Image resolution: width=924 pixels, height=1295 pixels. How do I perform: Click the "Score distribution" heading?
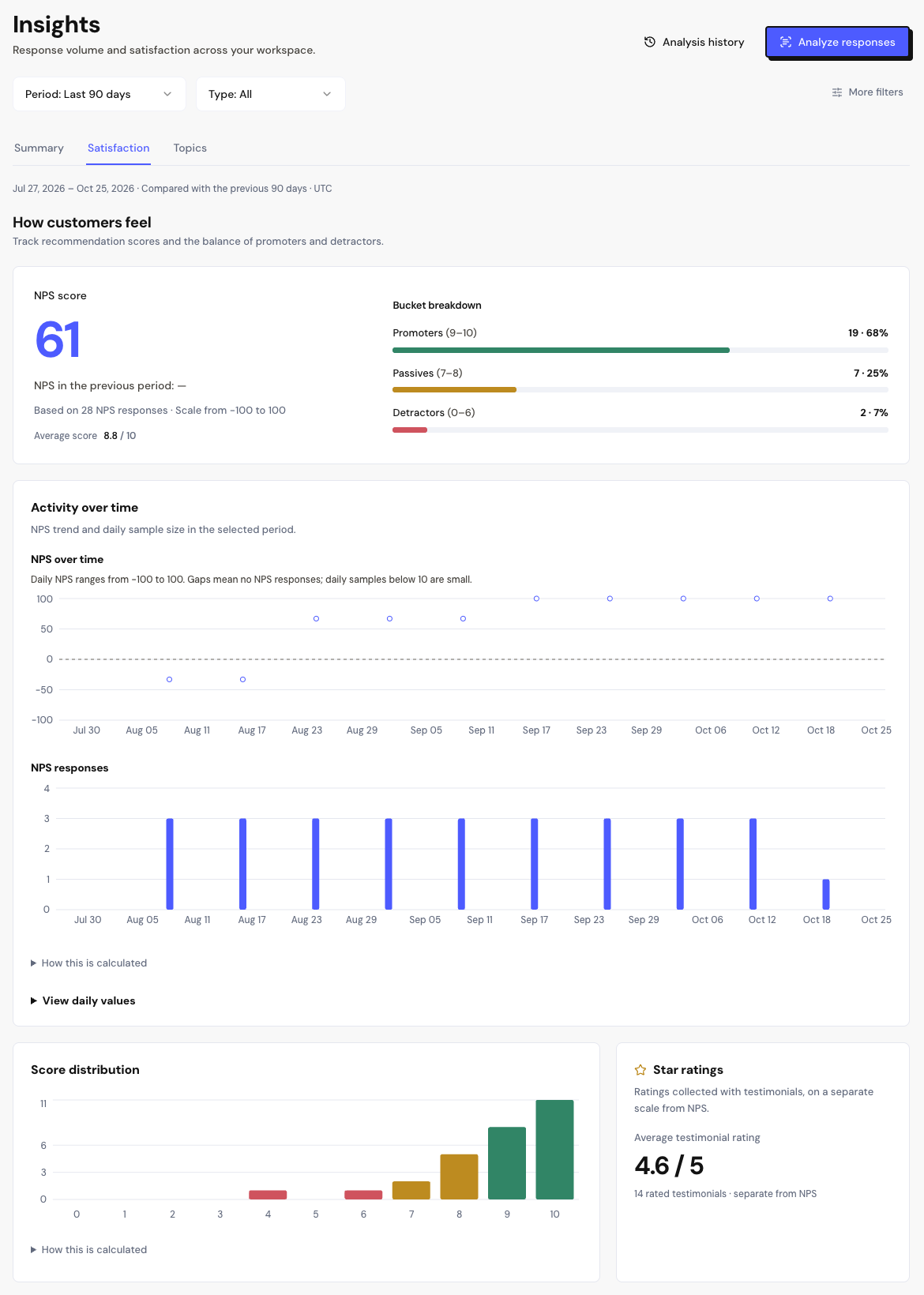pyautogui.click(x=85, y=1070)
